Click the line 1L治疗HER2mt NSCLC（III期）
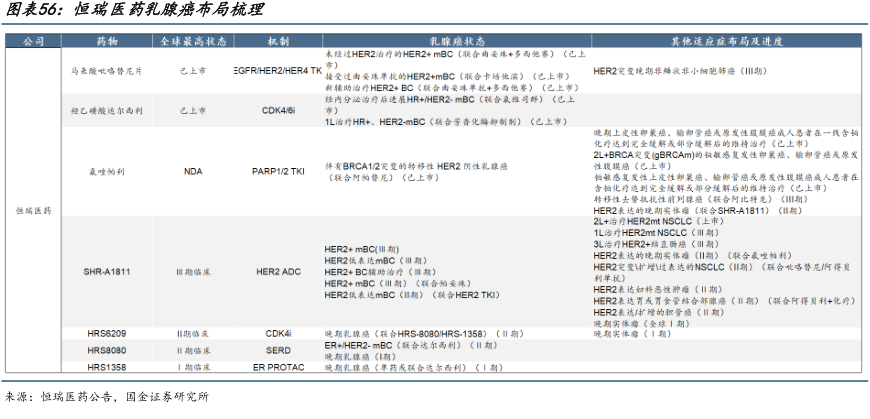This screenshot has width=870, height=419. pos(657,233)
